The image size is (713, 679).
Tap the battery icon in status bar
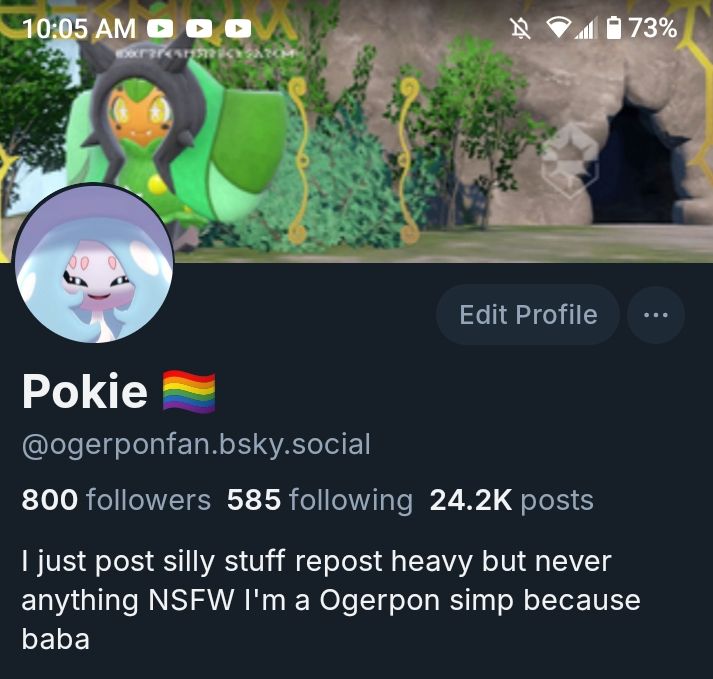614,28
